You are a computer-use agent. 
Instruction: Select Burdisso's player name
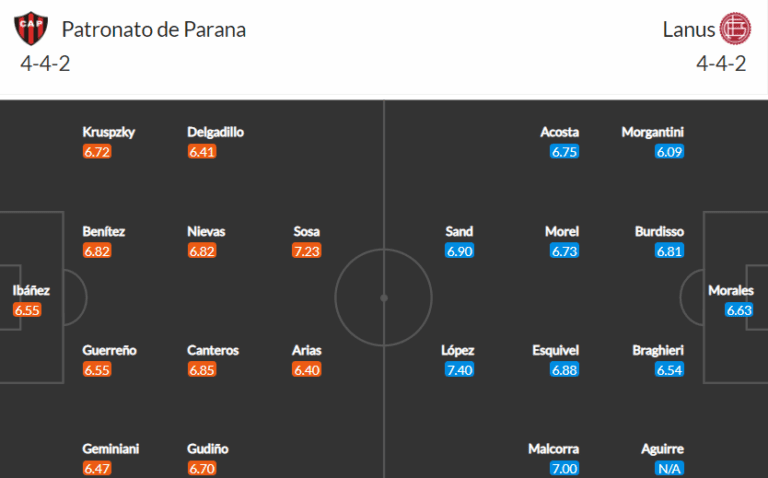pos(659,231)
